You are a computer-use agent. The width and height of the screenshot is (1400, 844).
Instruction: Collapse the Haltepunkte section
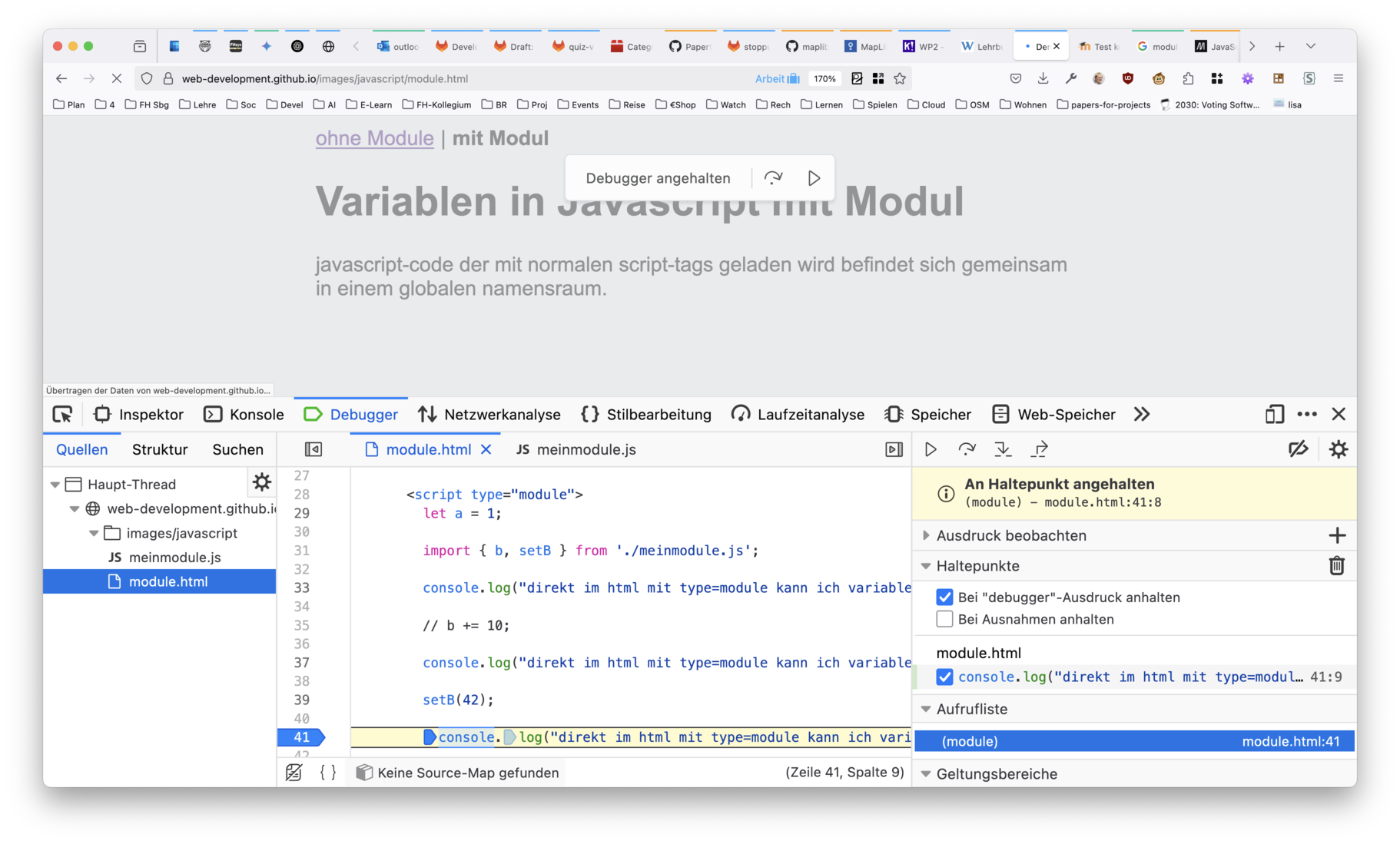(926, 566)
